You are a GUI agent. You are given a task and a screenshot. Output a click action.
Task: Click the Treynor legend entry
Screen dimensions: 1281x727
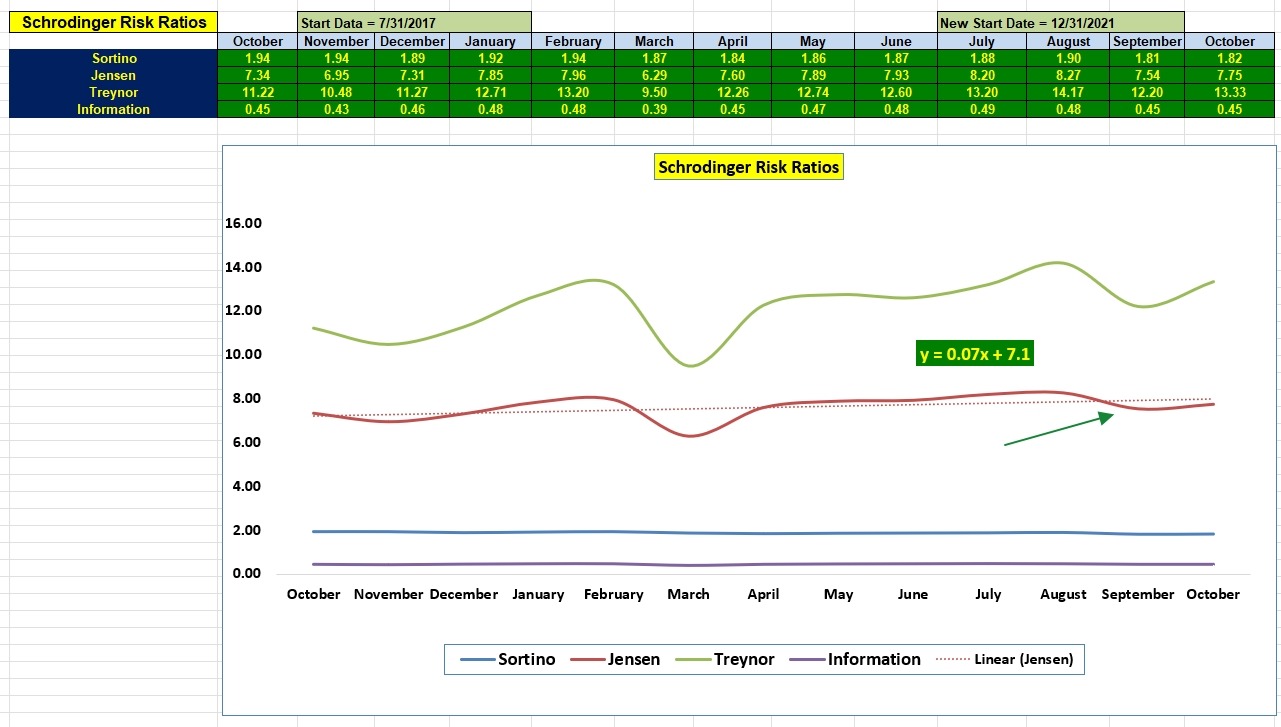click(x=726, y=659)
